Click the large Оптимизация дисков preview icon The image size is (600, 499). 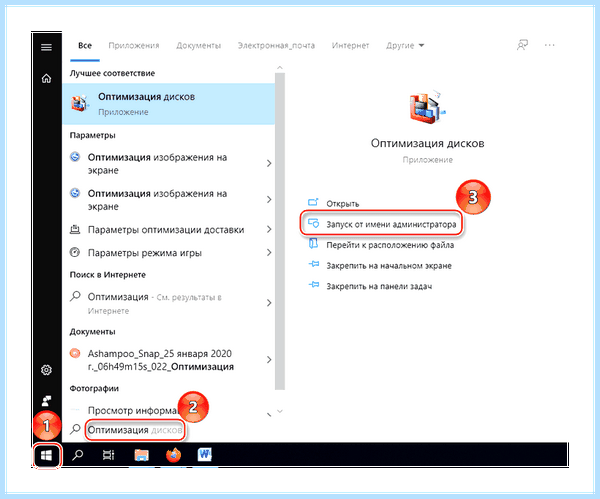[x=427, y=108]
